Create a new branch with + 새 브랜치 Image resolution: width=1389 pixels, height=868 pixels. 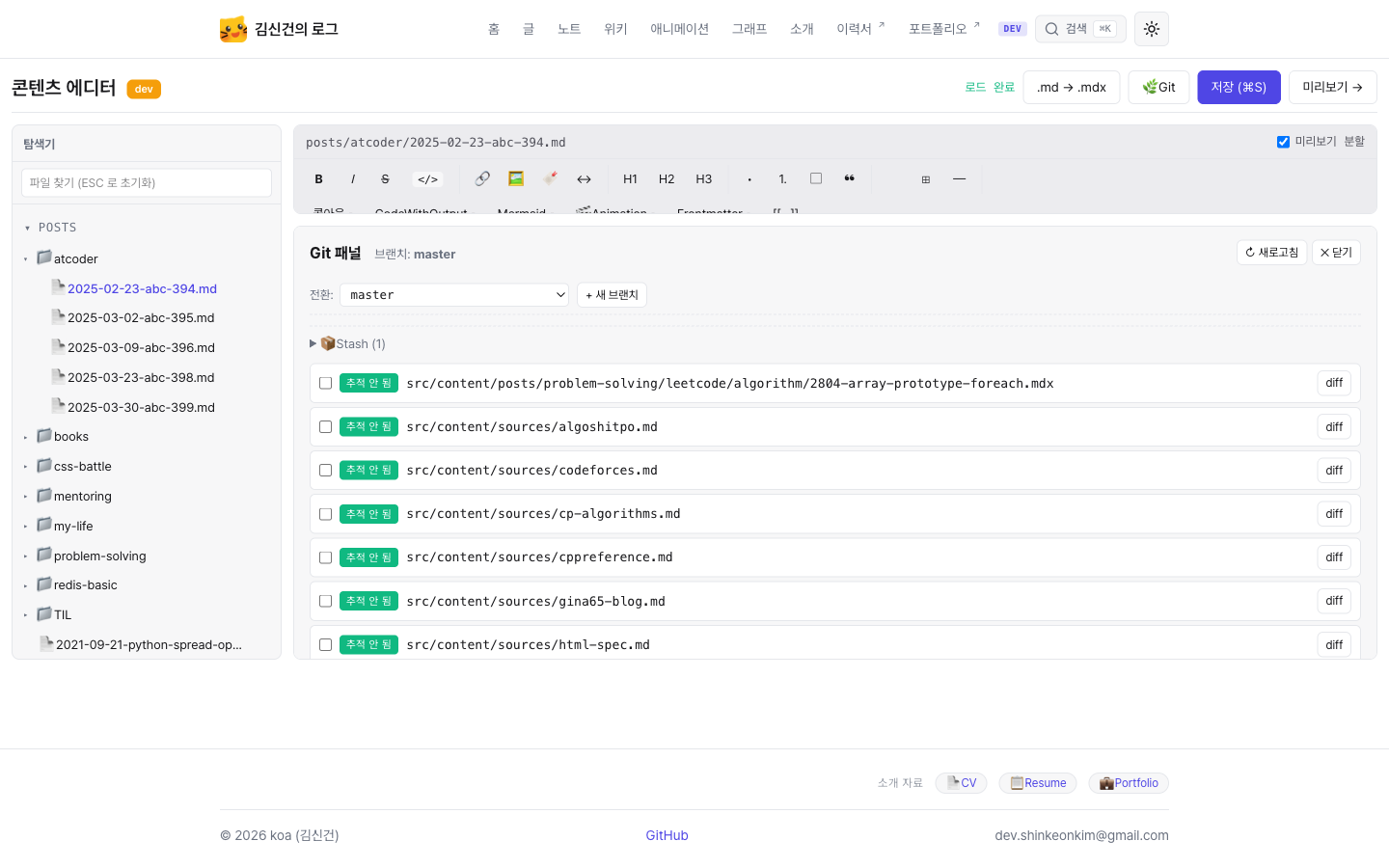click(612, 295)
